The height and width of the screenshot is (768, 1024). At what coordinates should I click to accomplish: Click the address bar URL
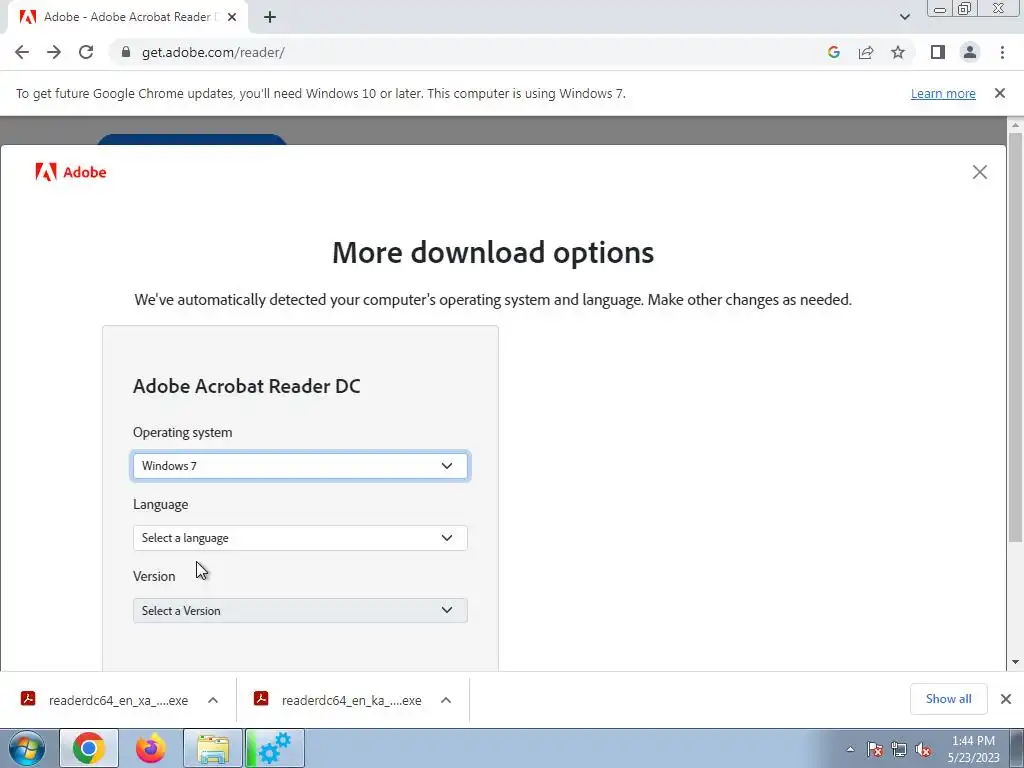pos(213,52)
